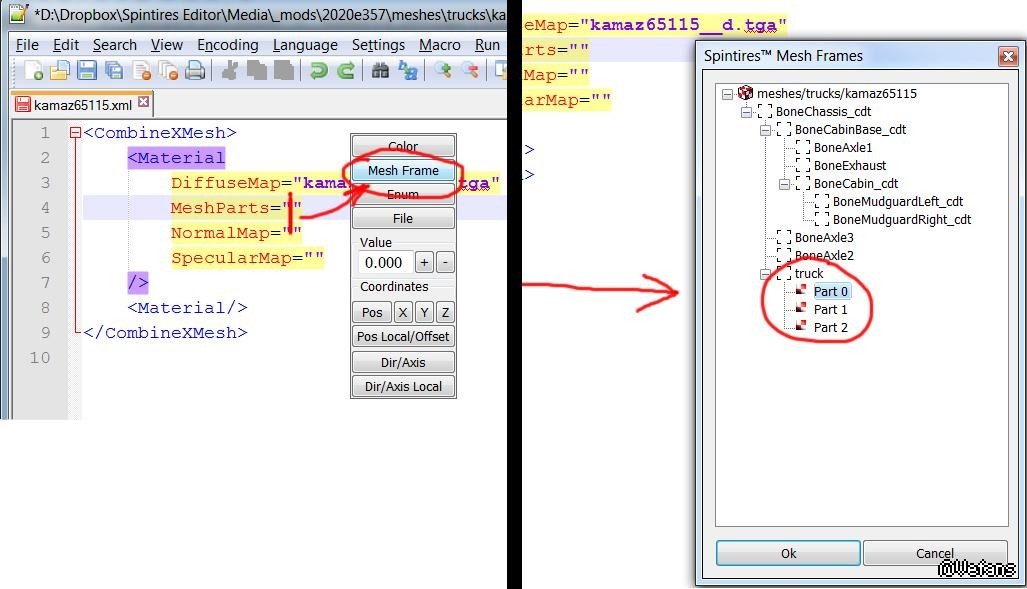Create a new document via toolbar icon
1027x589 pixels.
click(34, 70)
